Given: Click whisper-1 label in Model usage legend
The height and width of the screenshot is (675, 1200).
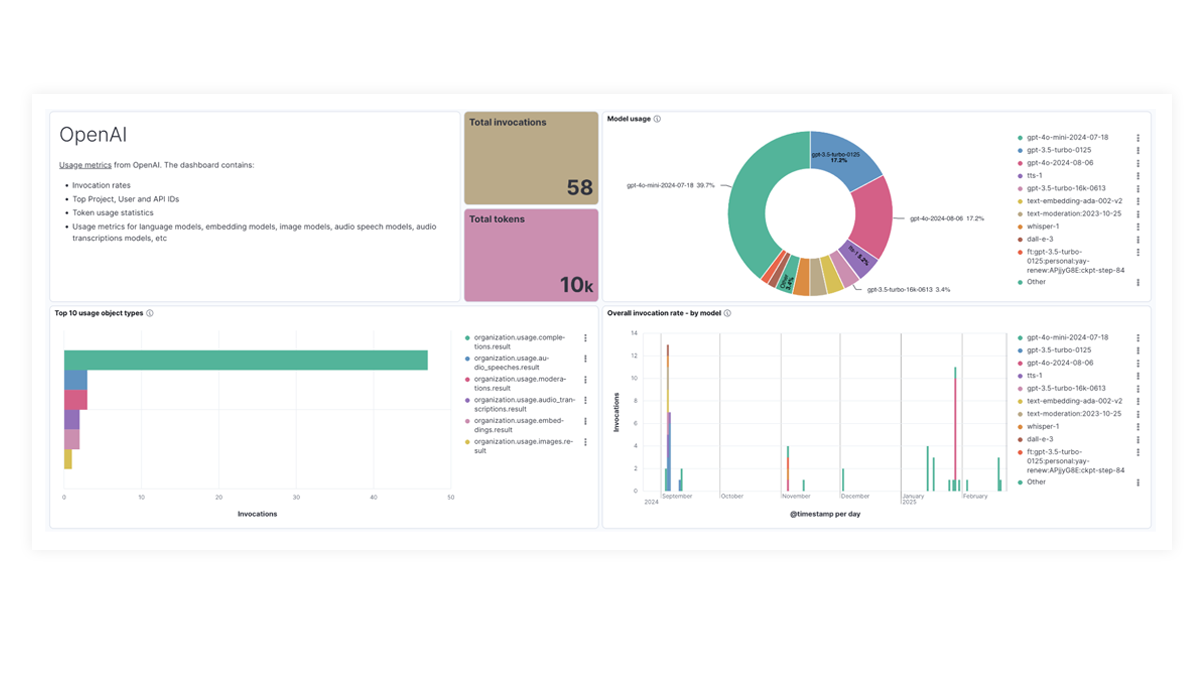Looking at the screenshot, I should pos(1042,226).
